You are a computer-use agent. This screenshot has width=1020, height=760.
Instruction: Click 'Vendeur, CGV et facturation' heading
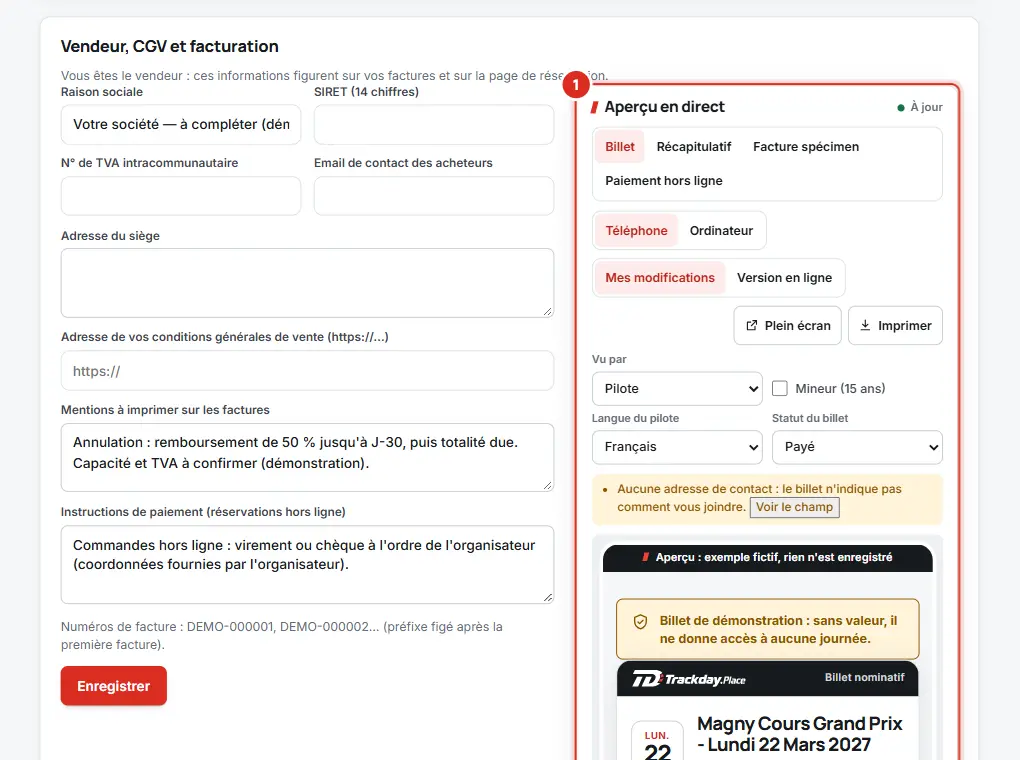[170, 46]
